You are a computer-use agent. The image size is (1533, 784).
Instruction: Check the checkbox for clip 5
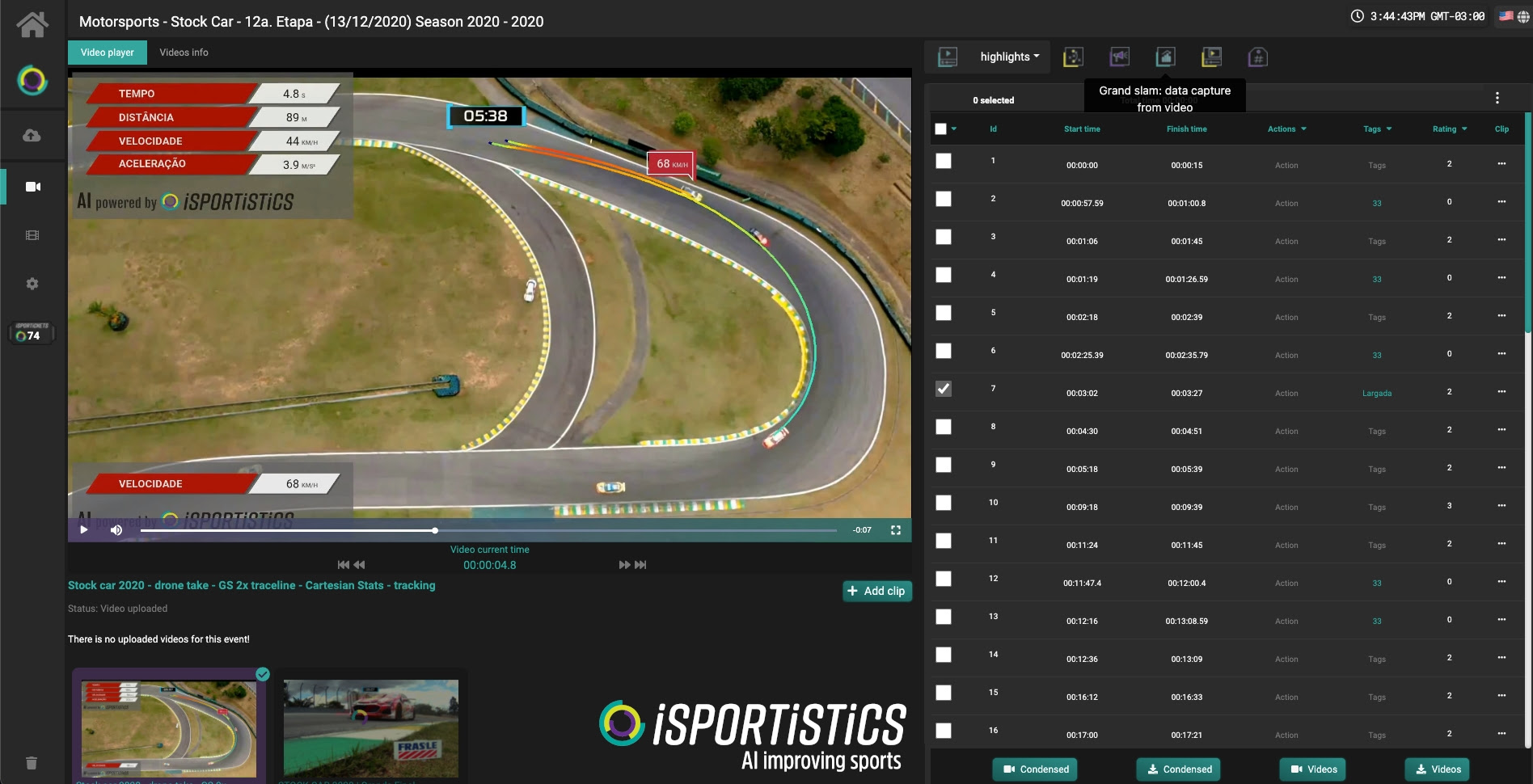(x=944, y=313)
